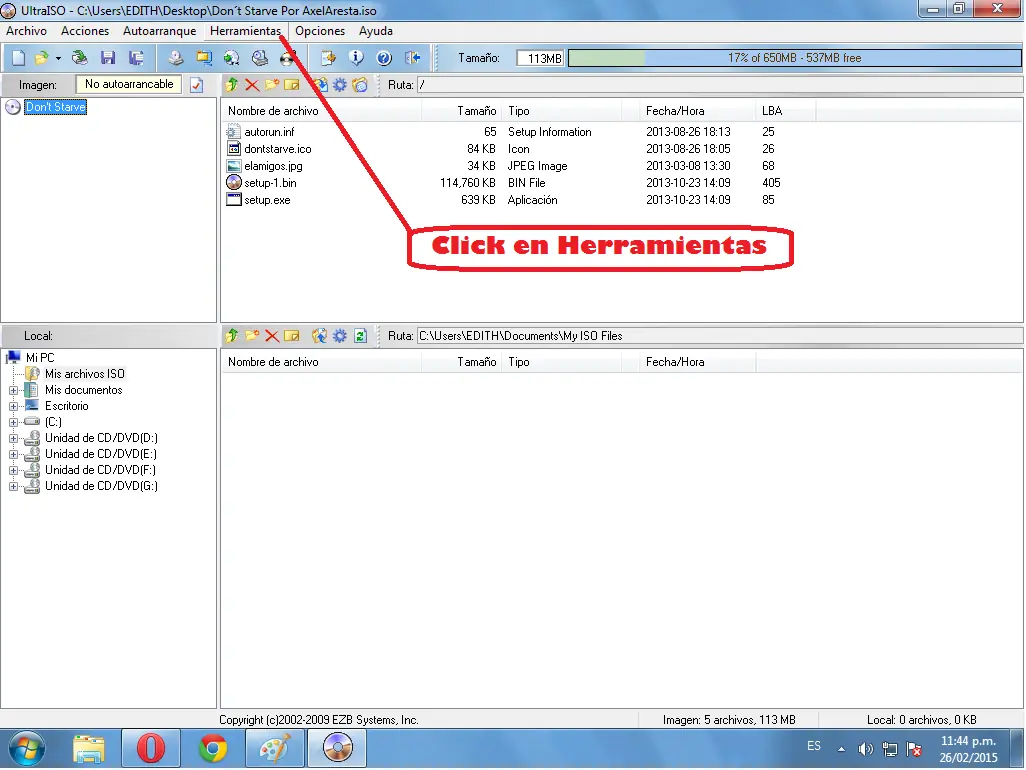Expand Unidad de CD/DVD(G:) node

coord(13,487)
